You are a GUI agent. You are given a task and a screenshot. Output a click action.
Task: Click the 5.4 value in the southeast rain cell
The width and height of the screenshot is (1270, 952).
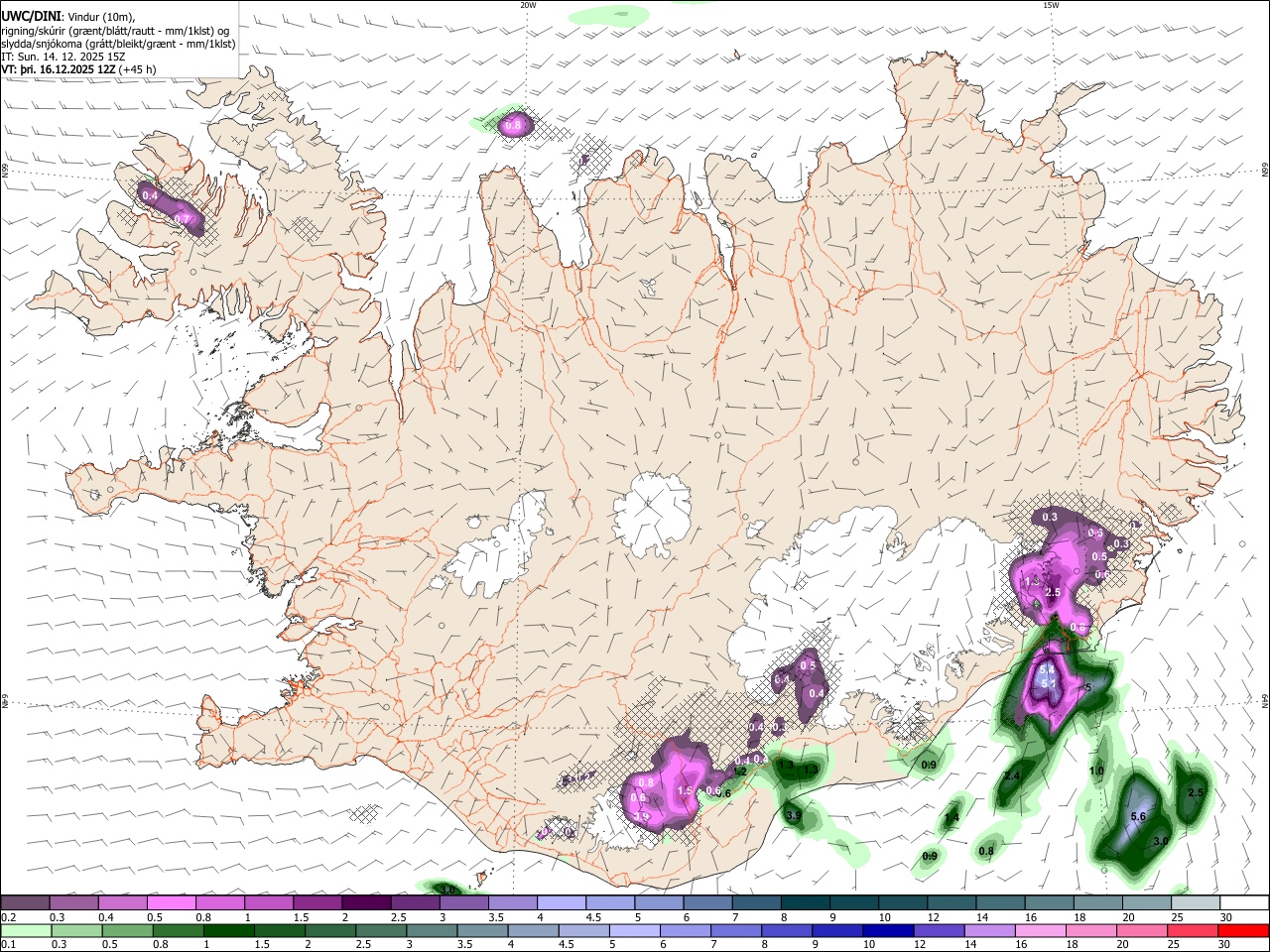[1046, 671]
